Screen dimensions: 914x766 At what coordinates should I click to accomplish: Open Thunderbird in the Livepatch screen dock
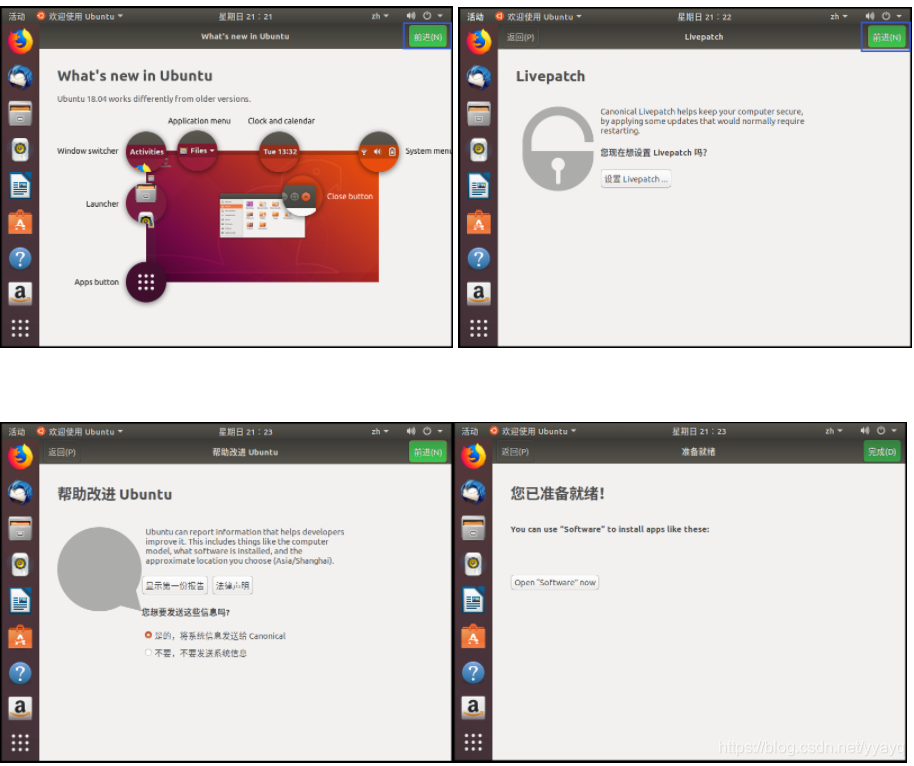point(479,78)
